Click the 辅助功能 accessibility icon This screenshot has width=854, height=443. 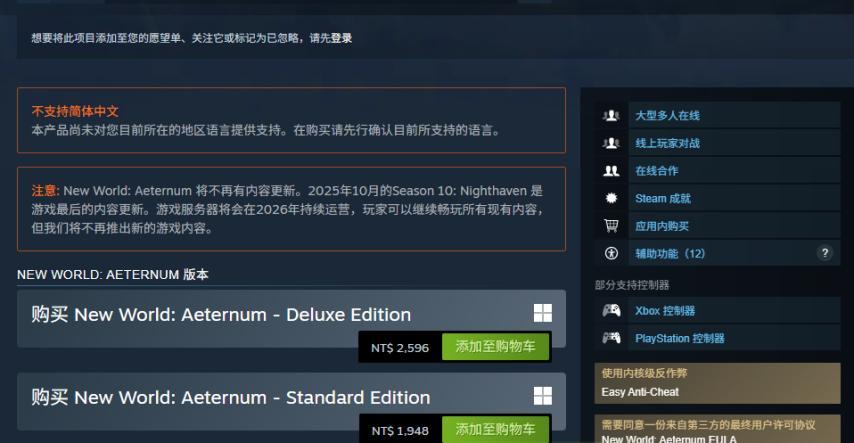click(611, 253)
